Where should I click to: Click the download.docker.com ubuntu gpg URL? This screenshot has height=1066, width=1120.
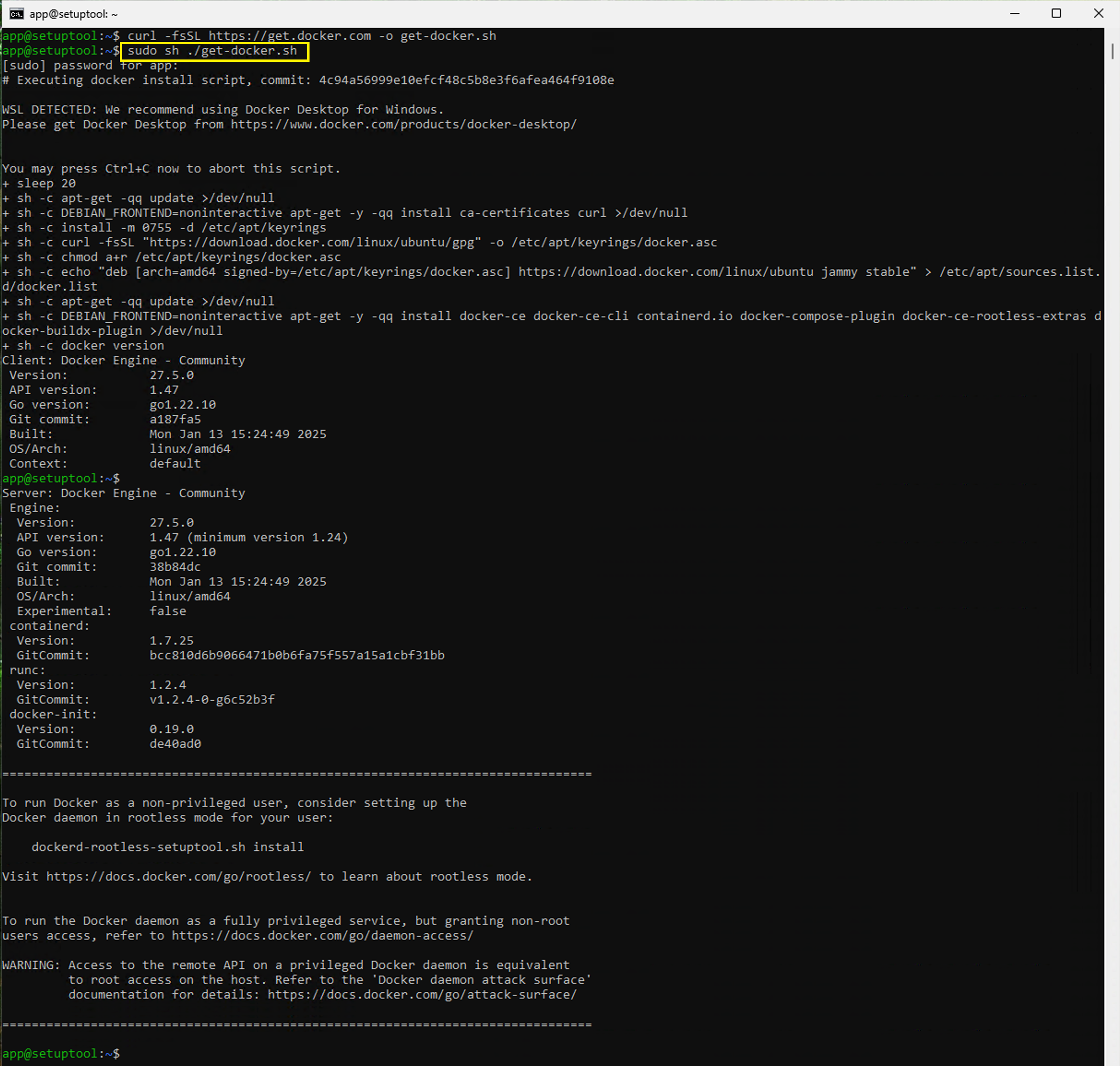[311, 243]
